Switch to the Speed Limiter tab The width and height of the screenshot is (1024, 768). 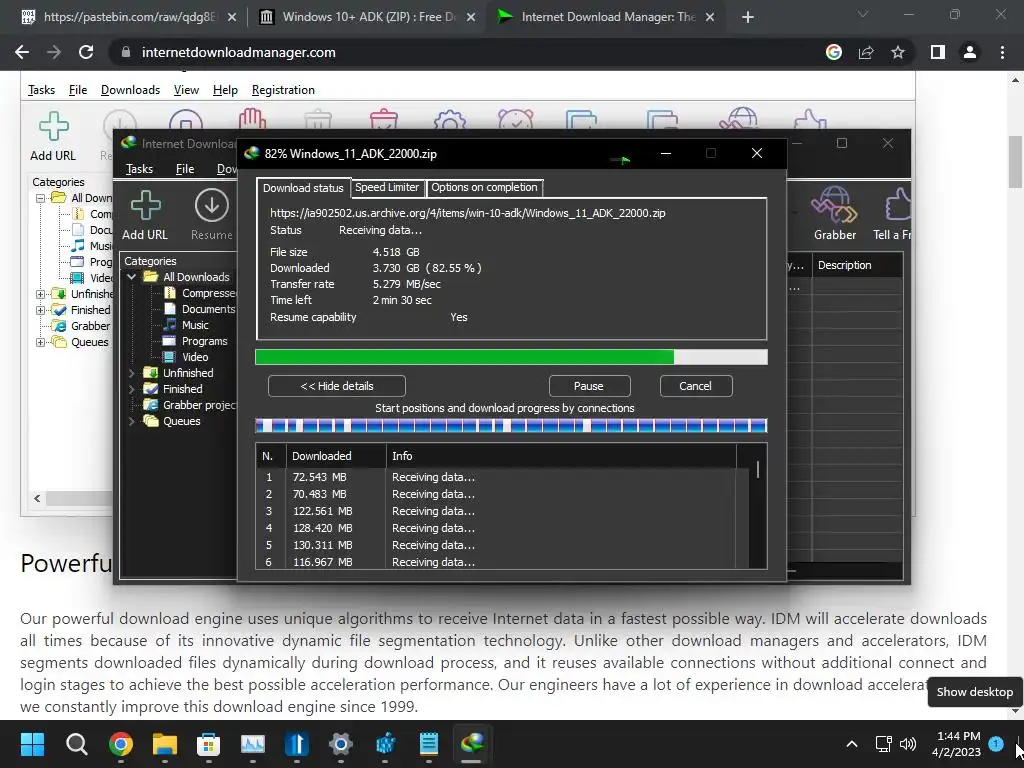coord(387,187)
